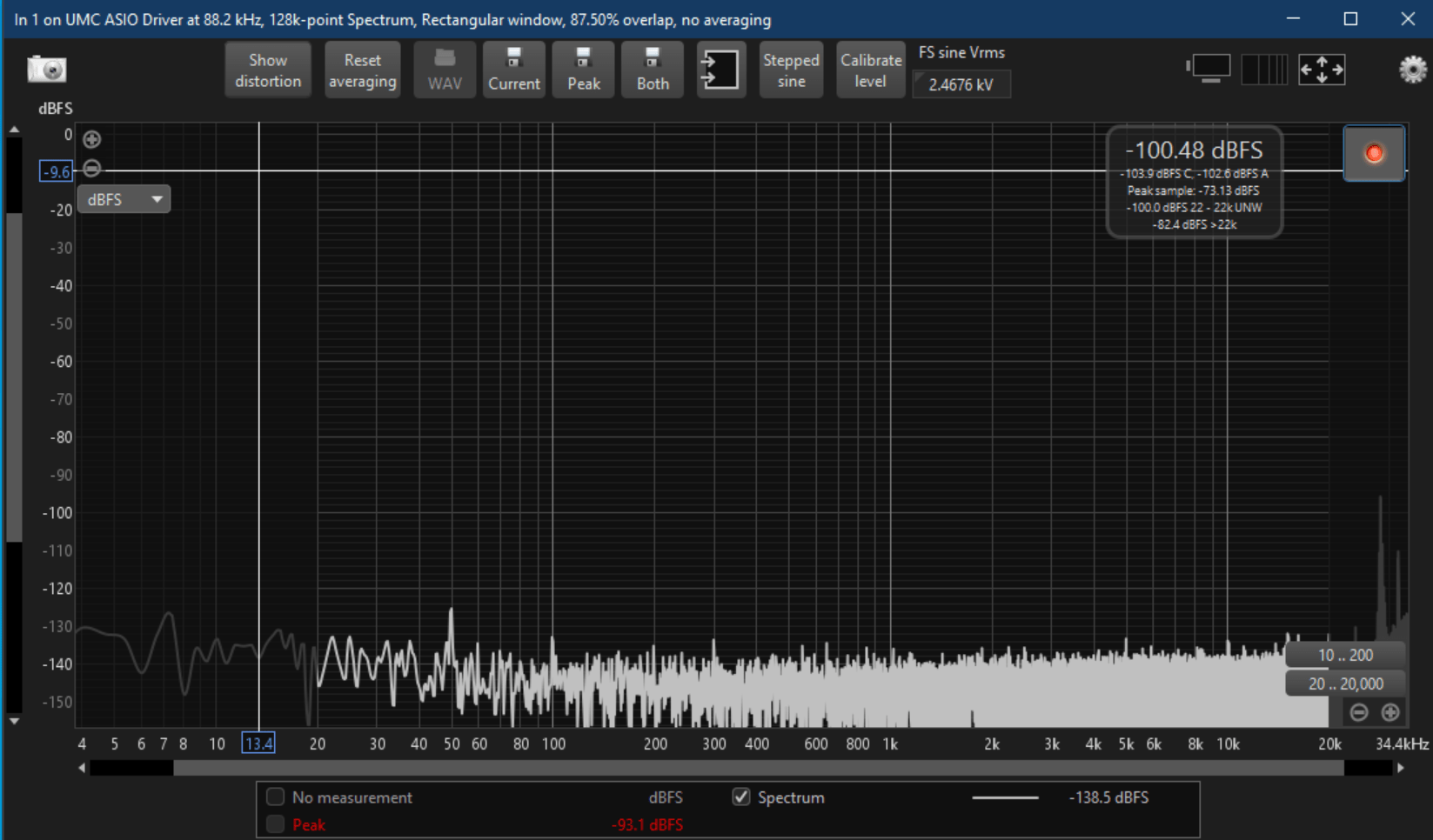Toggle the No measurement checkbox
Image resolution: width=1433 pixels, height=840 pixels.
[x=276, y=797]
